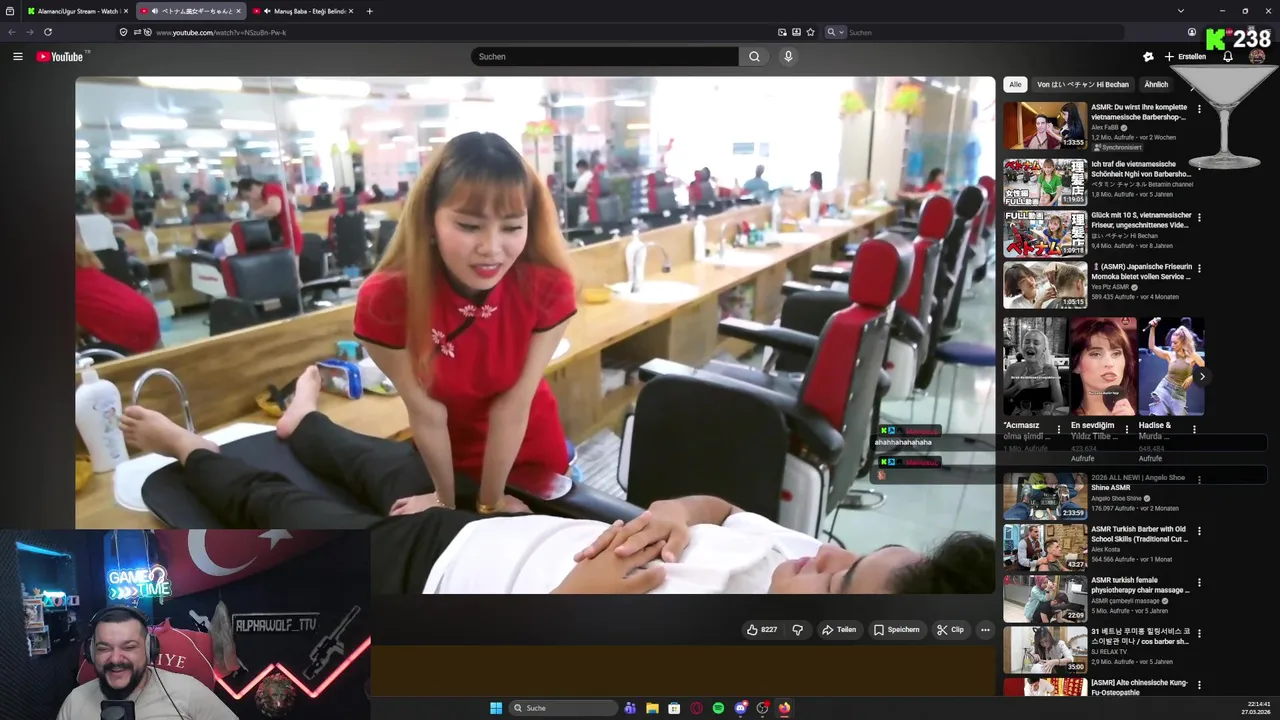1280x720 pixels.
Task: Open options for Angelo Shoe Shine ASMR video
Action: point(1199,479)
